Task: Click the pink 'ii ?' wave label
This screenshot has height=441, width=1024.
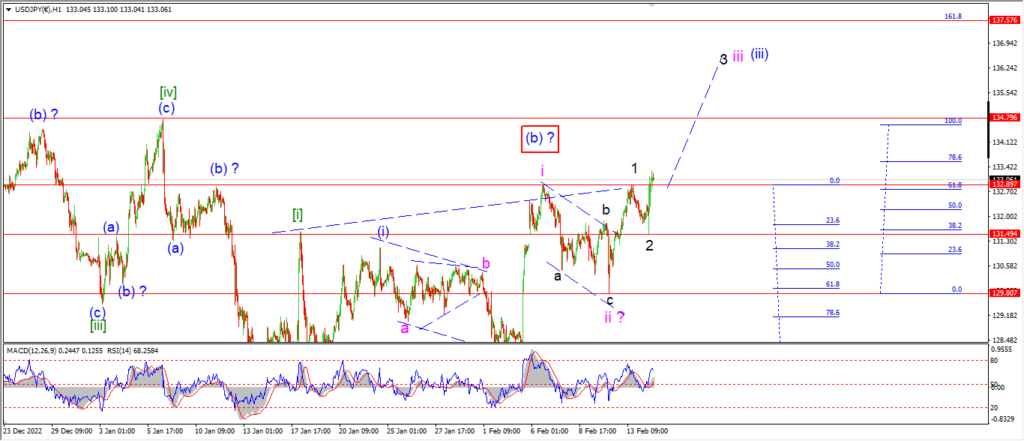Action: (x=614, y=318)
